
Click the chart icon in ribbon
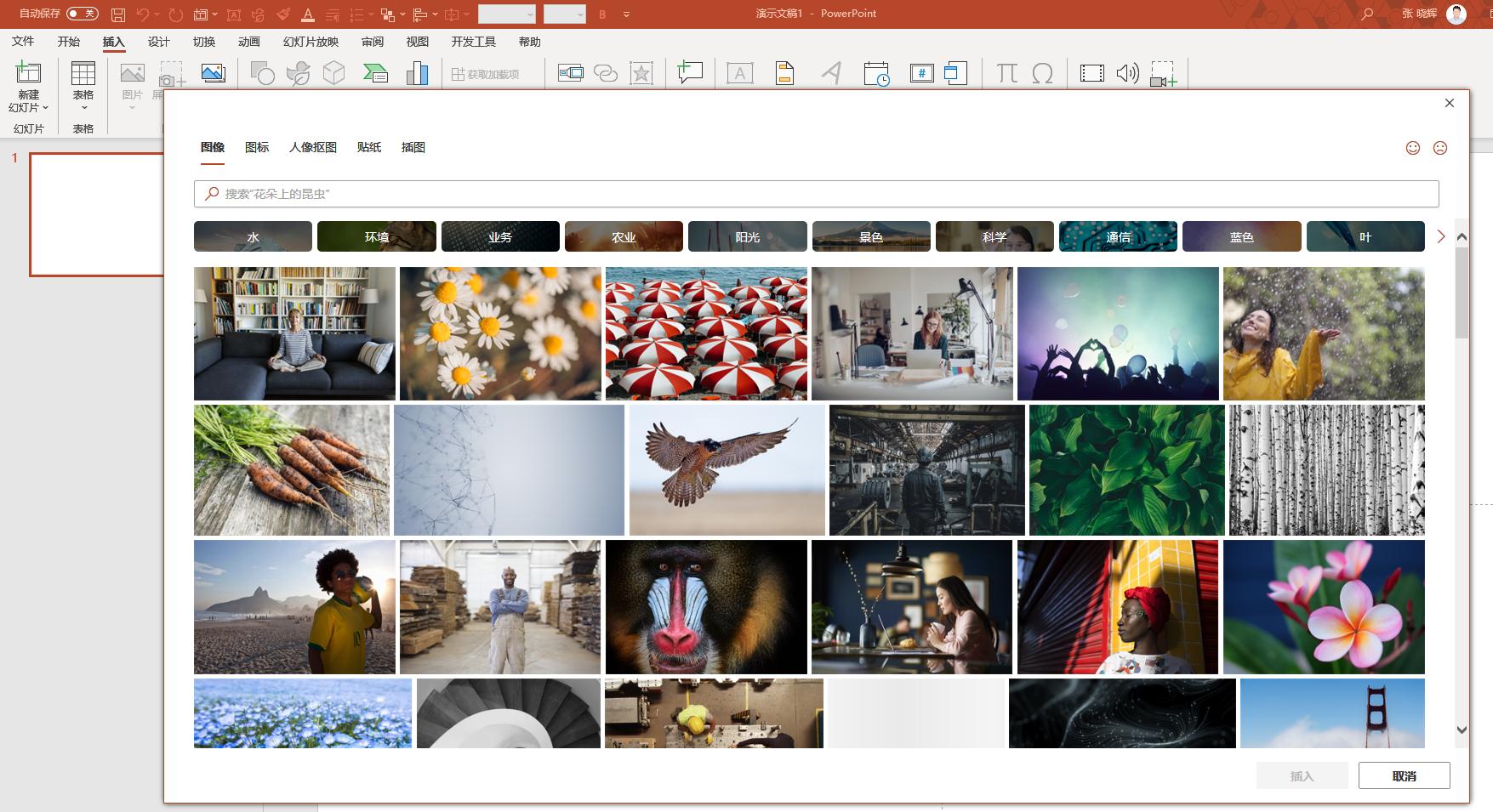click(x=417, y=74)
